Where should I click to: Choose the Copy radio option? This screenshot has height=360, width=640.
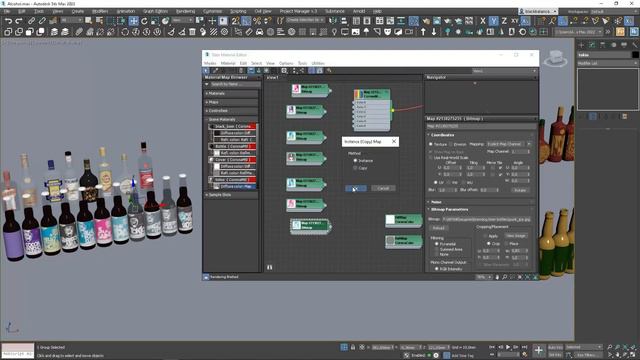coord(355,168)
